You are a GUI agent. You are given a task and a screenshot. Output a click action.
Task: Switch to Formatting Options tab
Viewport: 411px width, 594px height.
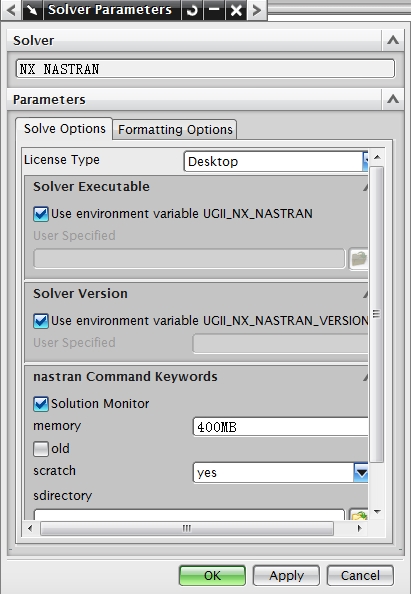click(175, 130)
